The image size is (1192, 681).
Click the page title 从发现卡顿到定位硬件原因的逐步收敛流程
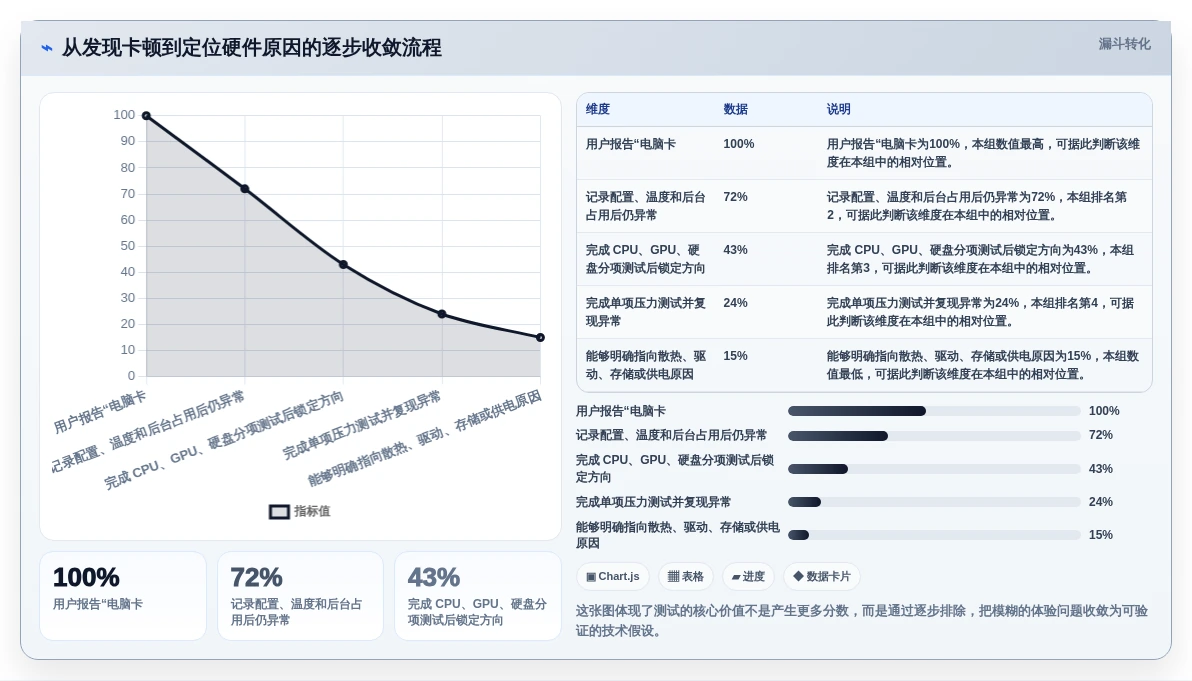click(x=252, y=48)
